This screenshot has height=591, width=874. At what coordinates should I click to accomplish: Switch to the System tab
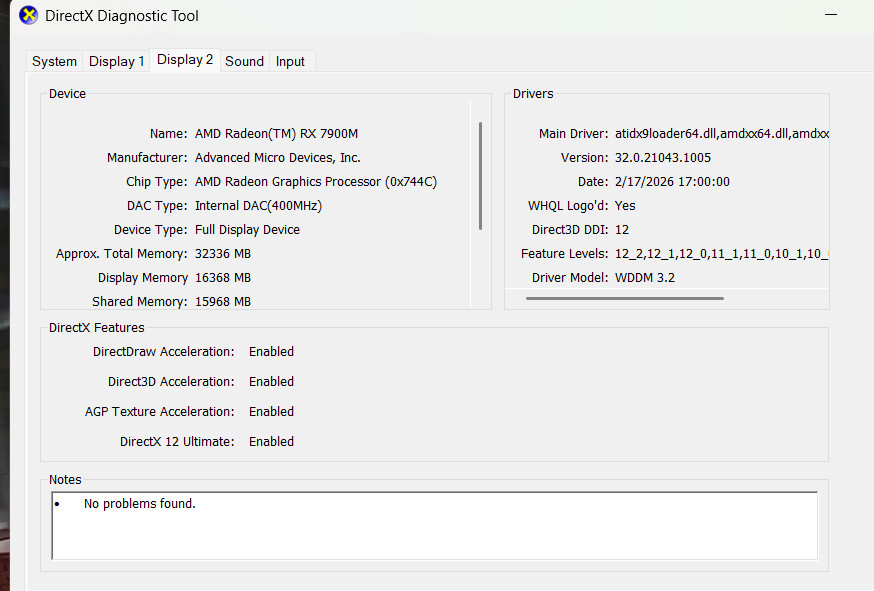(x=54, y=61)
